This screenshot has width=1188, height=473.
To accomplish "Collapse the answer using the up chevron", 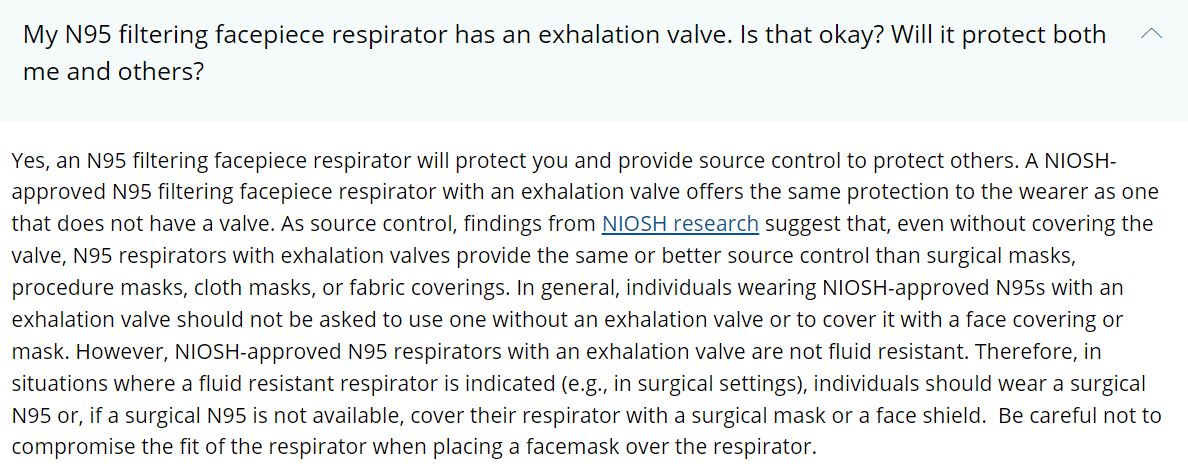I will click(x=1151, y=34).
